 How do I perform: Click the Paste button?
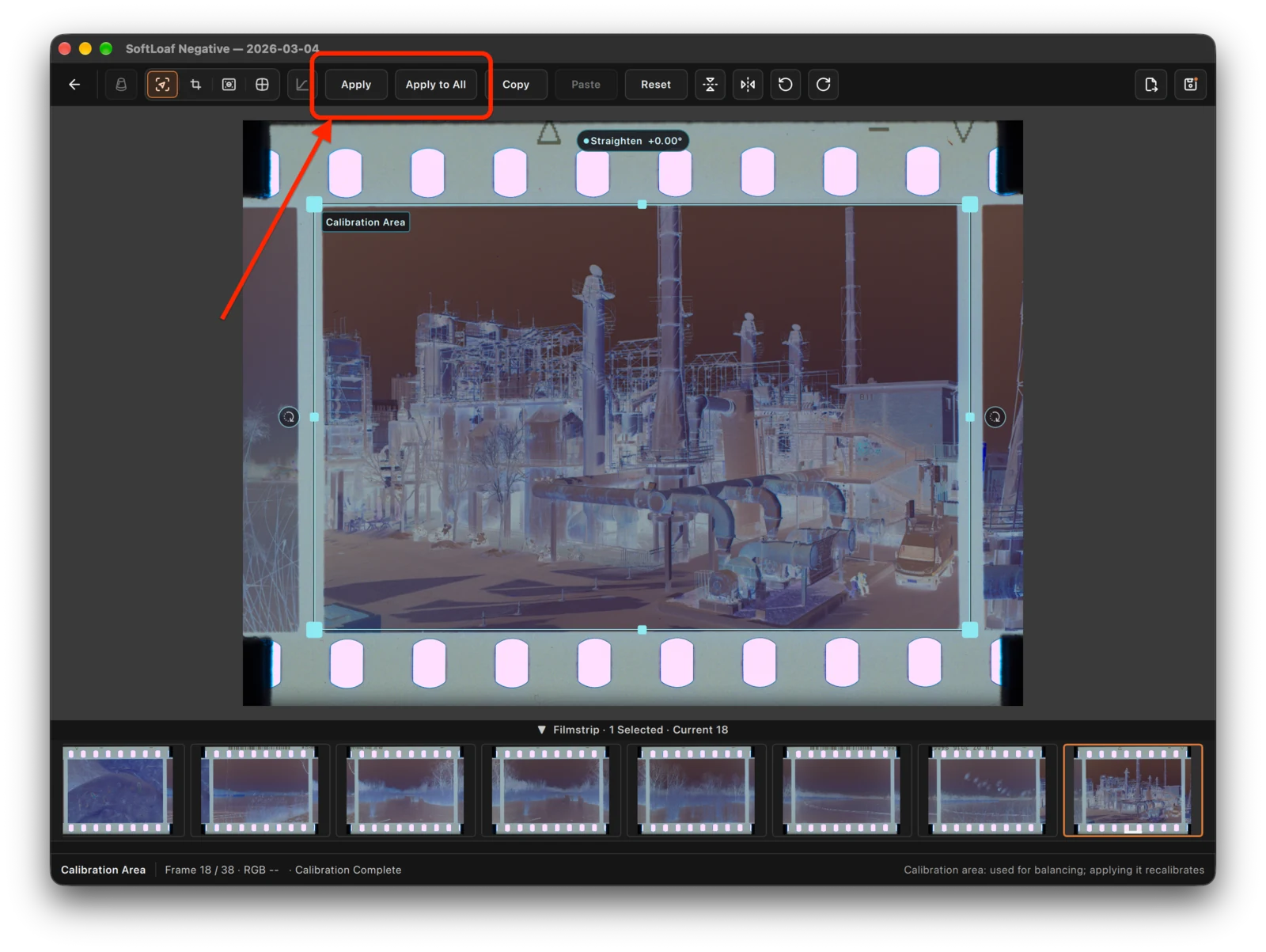586,85
